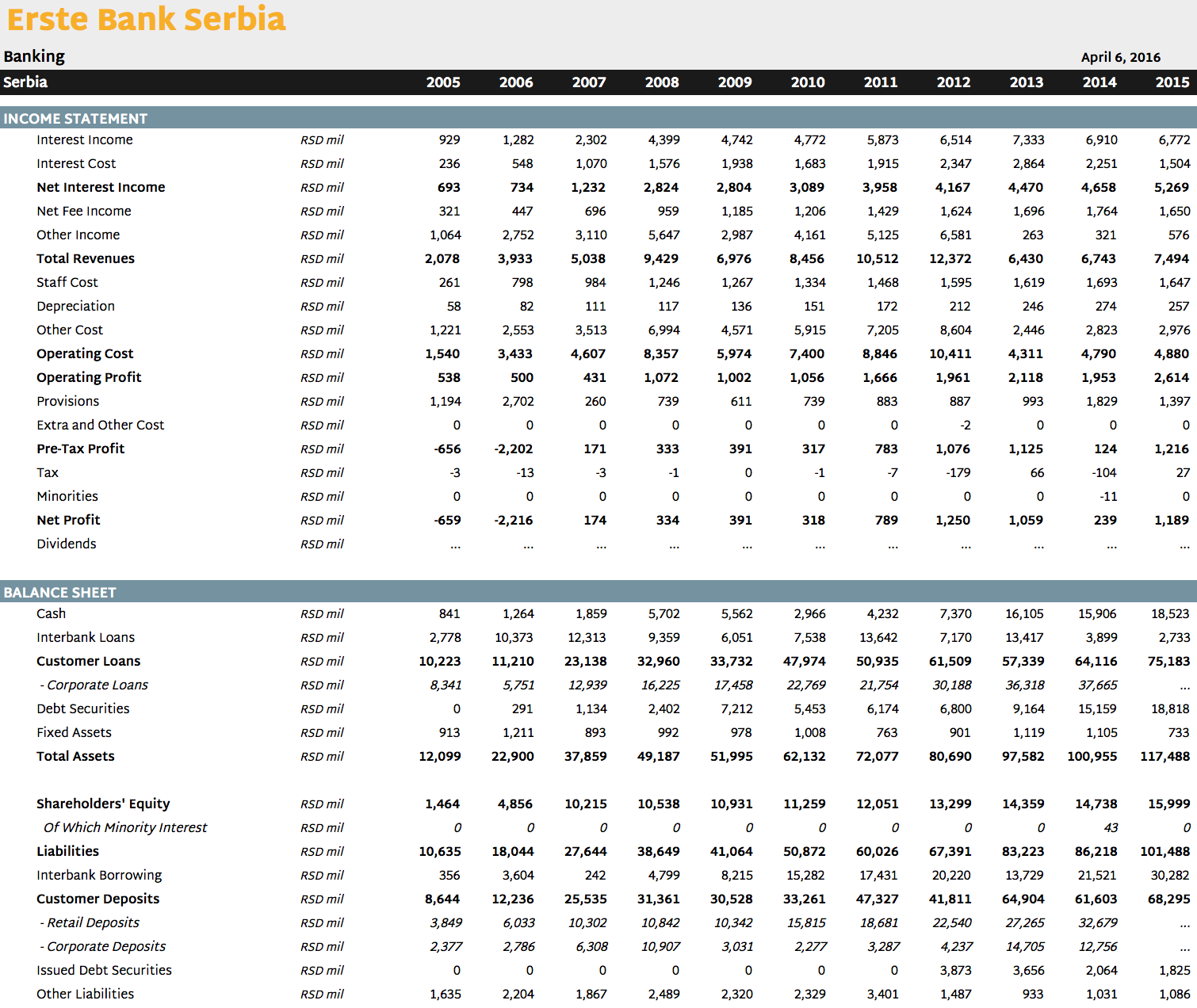1197x1008 pixels.
Task: Select the Operating Profit row label
Action: coord(89,378)
